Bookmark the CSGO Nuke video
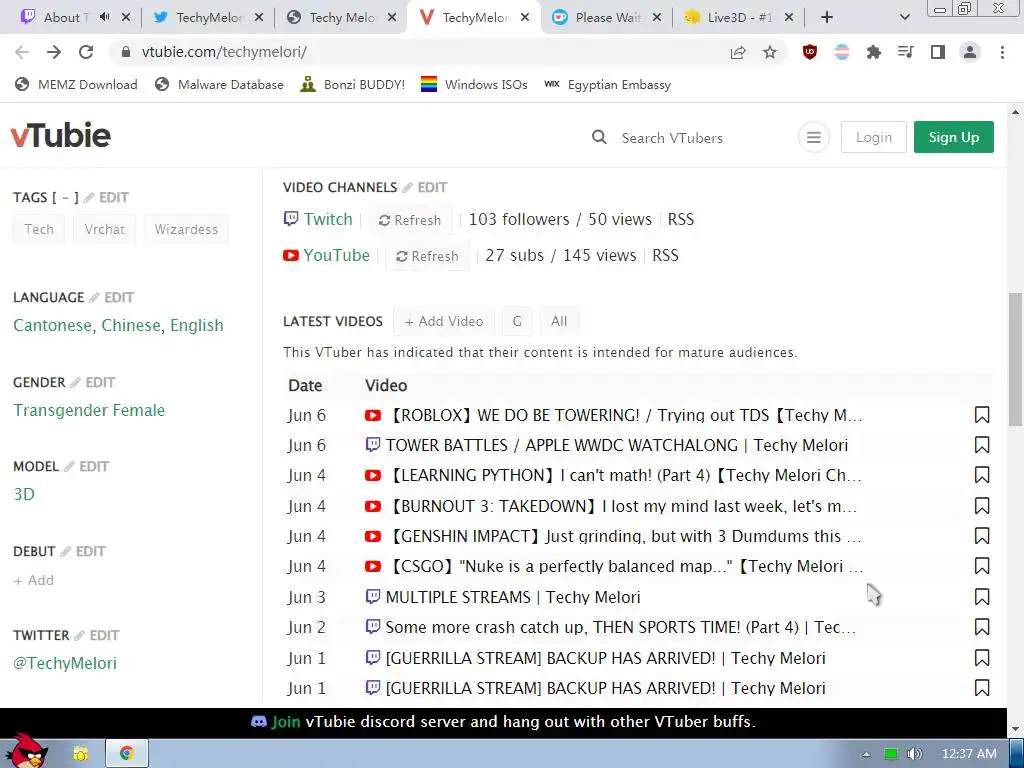This screenshot has width=1024, height=768. 982,566
